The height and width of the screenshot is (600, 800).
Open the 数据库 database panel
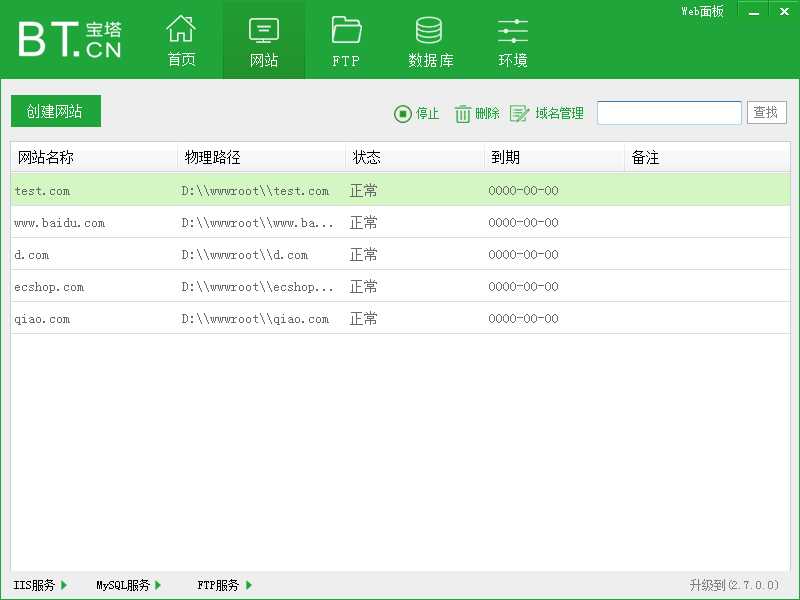[x=428, y=39]
